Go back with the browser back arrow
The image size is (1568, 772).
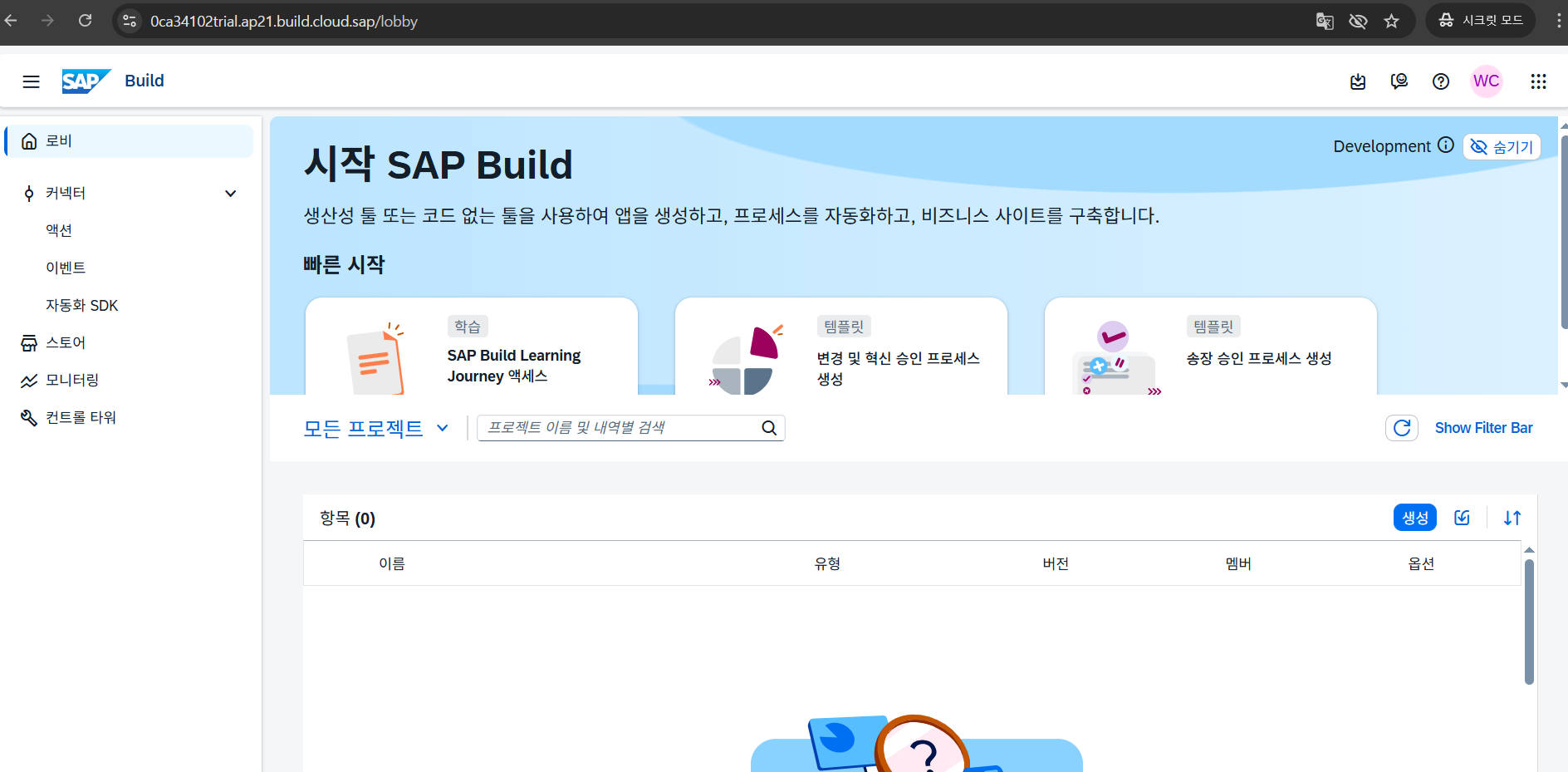point(12,21)
